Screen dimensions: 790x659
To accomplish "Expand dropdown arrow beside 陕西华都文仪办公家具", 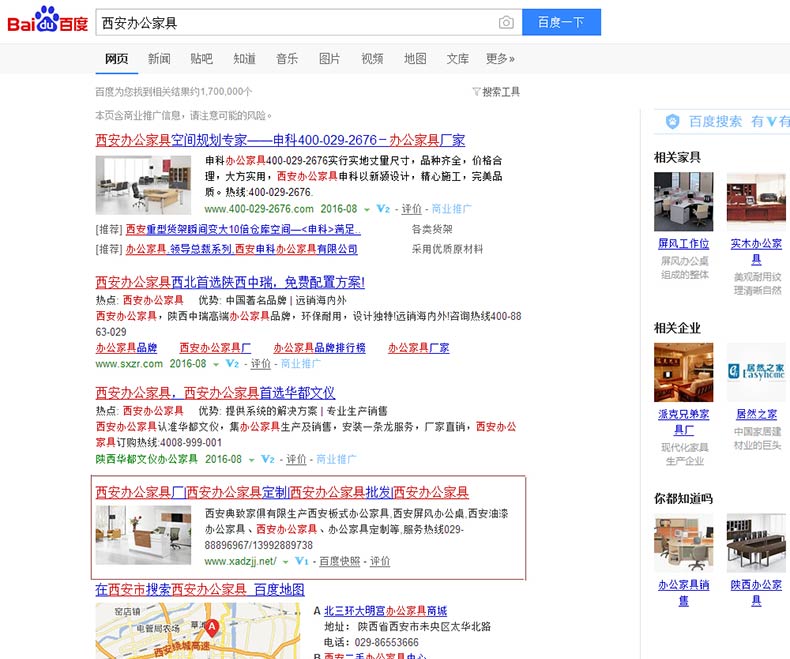I will point(251,460).
